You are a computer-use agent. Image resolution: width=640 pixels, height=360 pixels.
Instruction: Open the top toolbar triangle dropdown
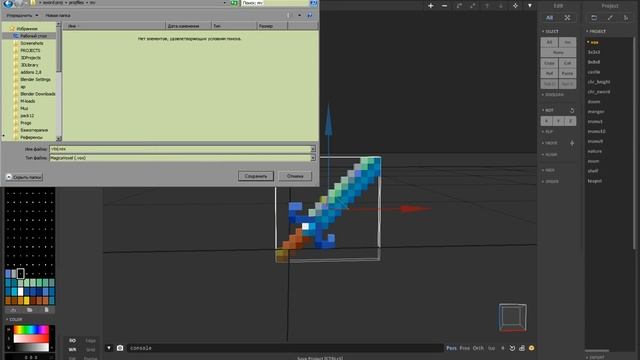pyautogui.click(x=530, y=6)
